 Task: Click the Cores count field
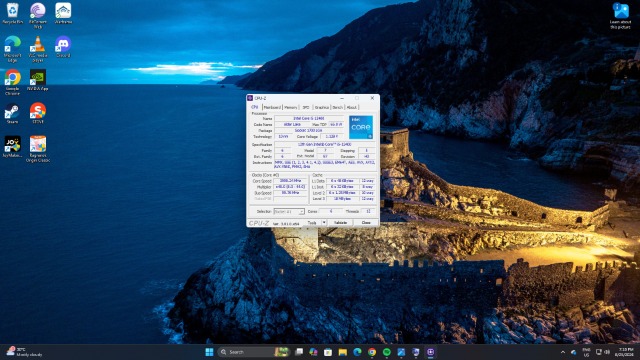tap(331, 211)
